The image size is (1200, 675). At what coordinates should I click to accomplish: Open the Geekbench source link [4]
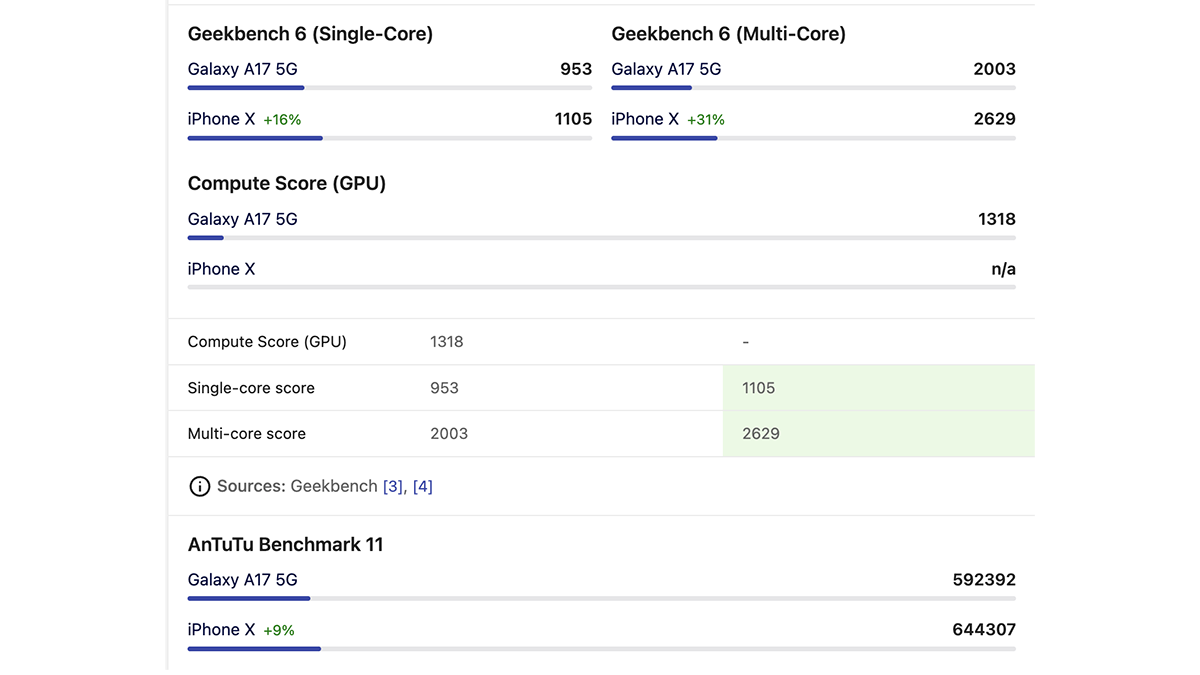tap(423, 486)
